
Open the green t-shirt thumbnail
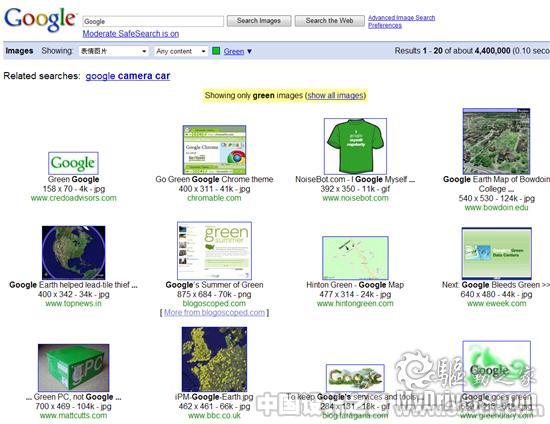coord(355,146)
